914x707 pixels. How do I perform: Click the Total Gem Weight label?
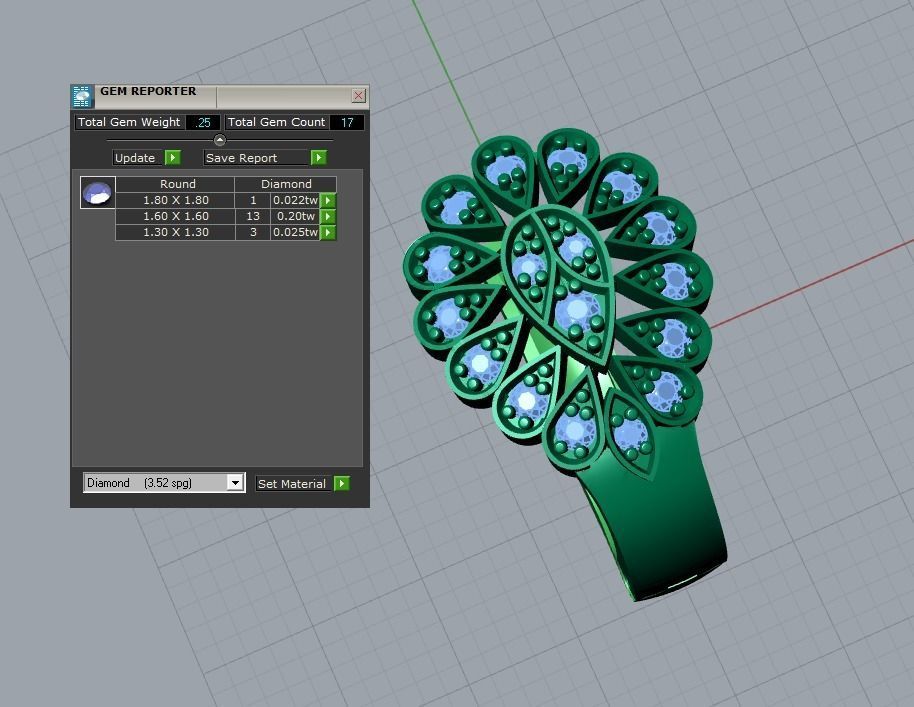pos(129,122)
